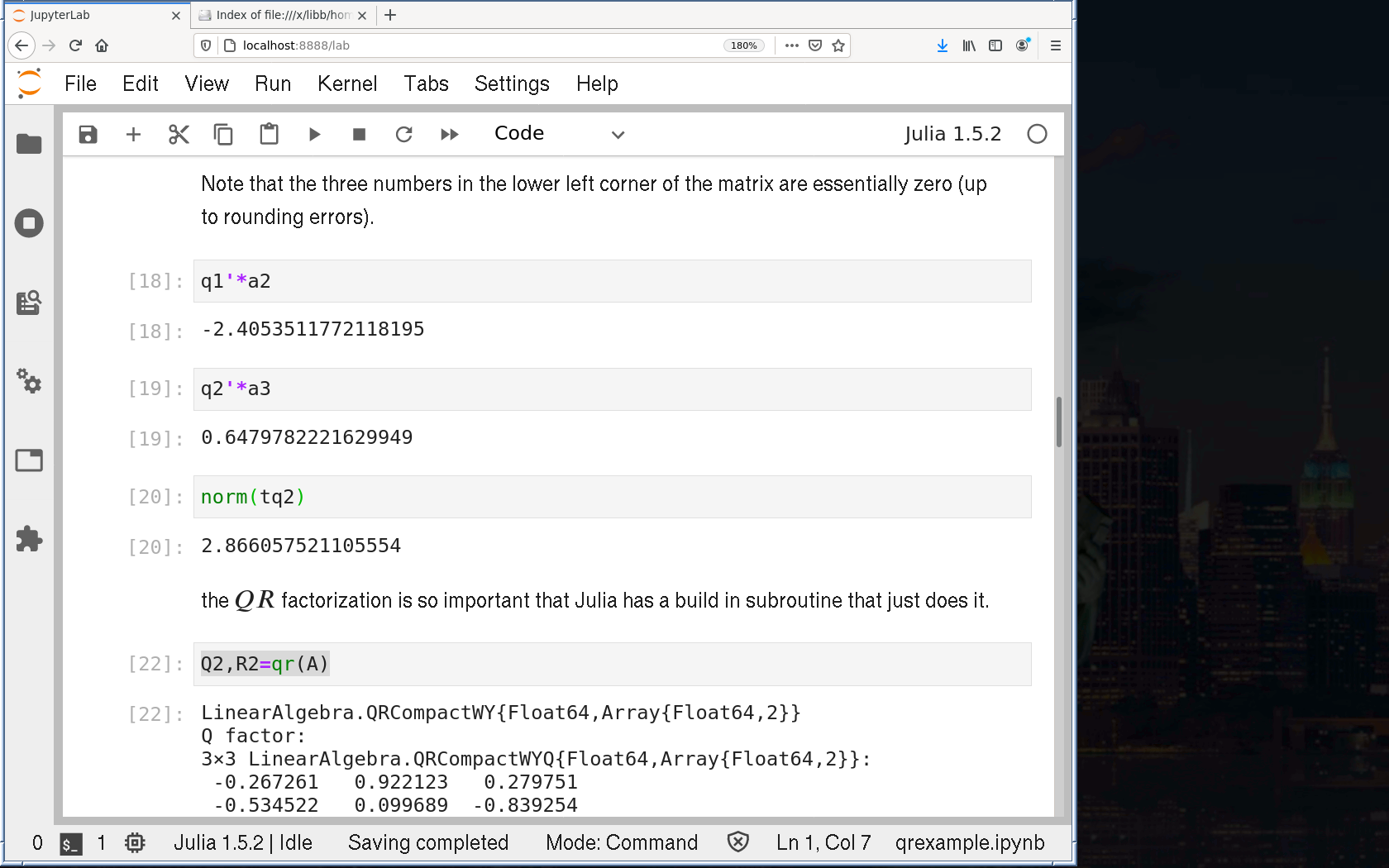Click the notebook vertical scrollbar thumb

1058,422
